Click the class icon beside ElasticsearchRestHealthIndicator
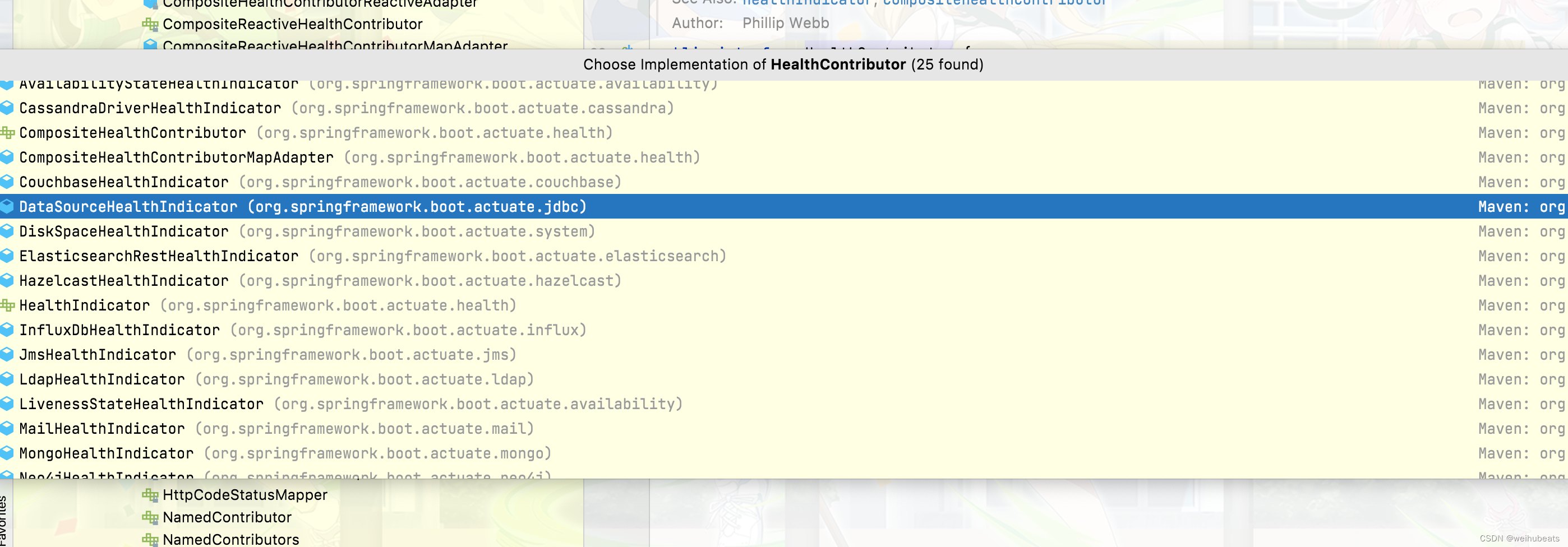 (7, 256)
